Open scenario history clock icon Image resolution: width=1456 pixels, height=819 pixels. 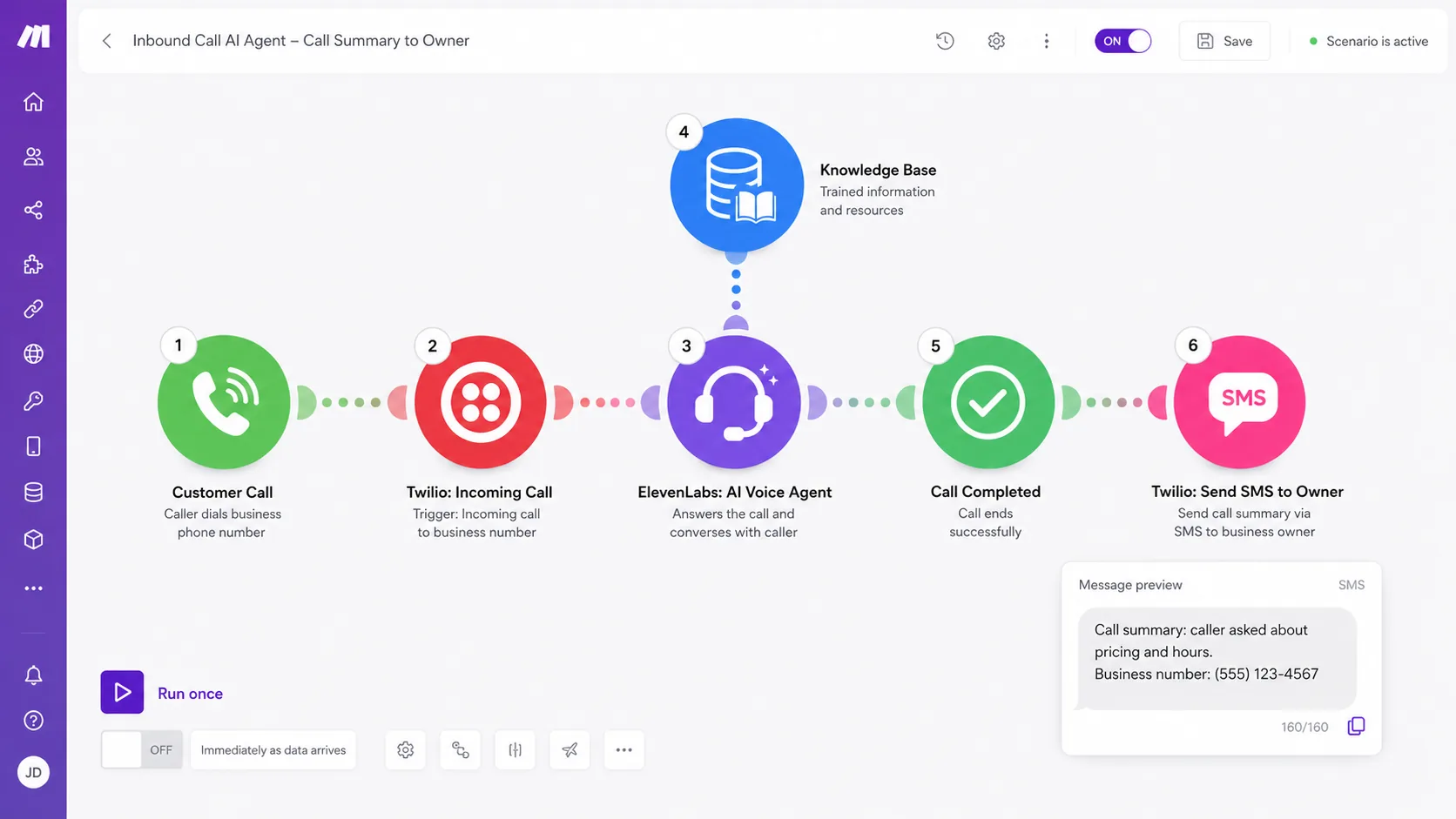click(945, 41)
